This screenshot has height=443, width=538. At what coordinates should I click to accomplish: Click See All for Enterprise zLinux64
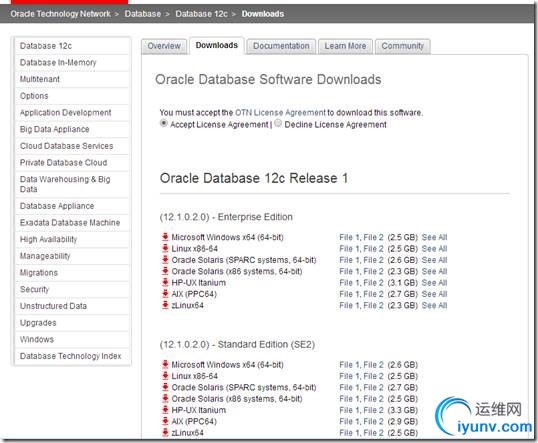[x=434, y=305]
